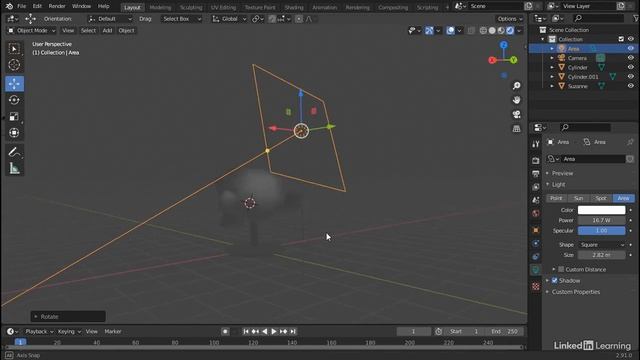Expand Cylinder.001 in outliner
This screenshot has height=360, width=640.
[552, 77]
